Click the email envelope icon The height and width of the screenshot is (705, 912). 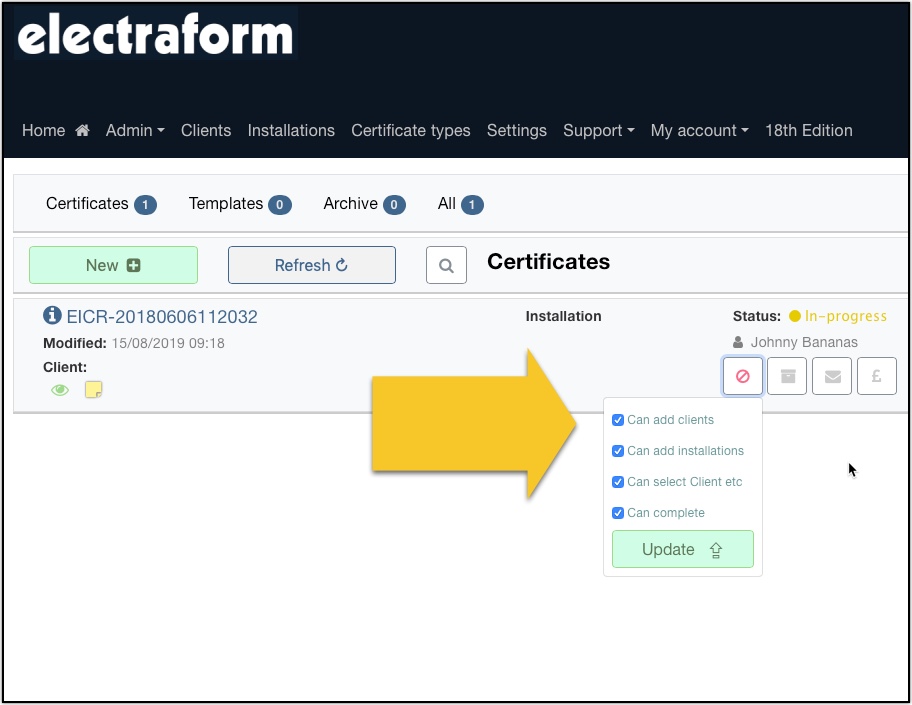tap(832, 376)
